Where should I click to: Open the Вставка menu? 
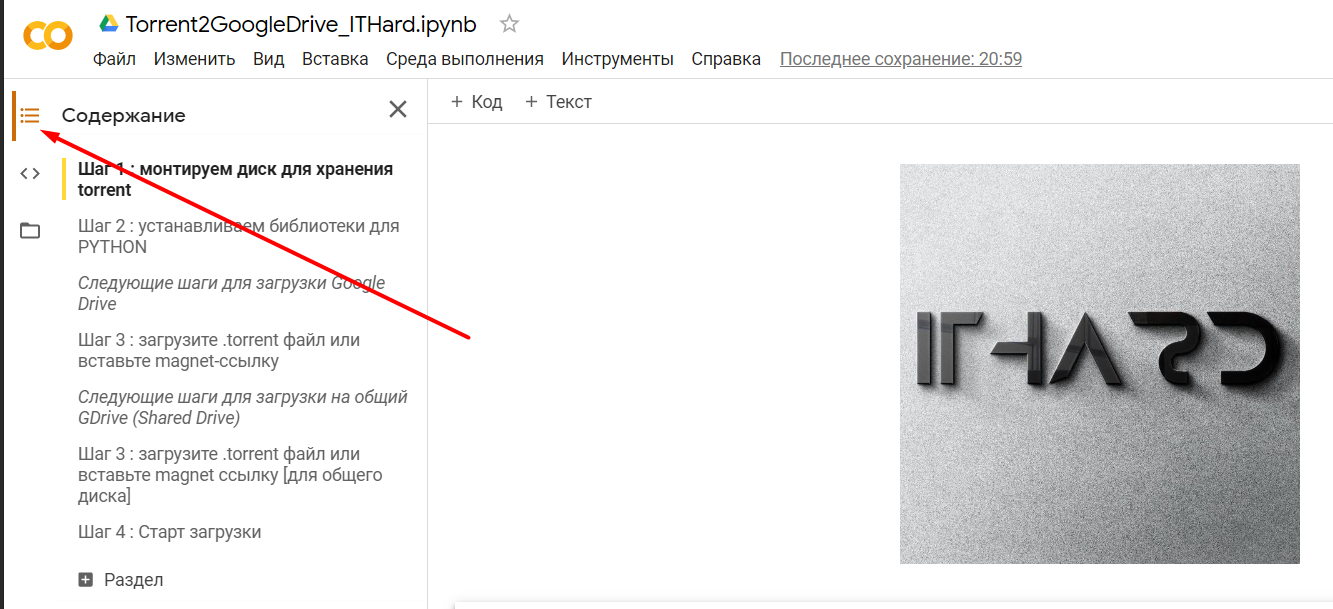(335, 59)
